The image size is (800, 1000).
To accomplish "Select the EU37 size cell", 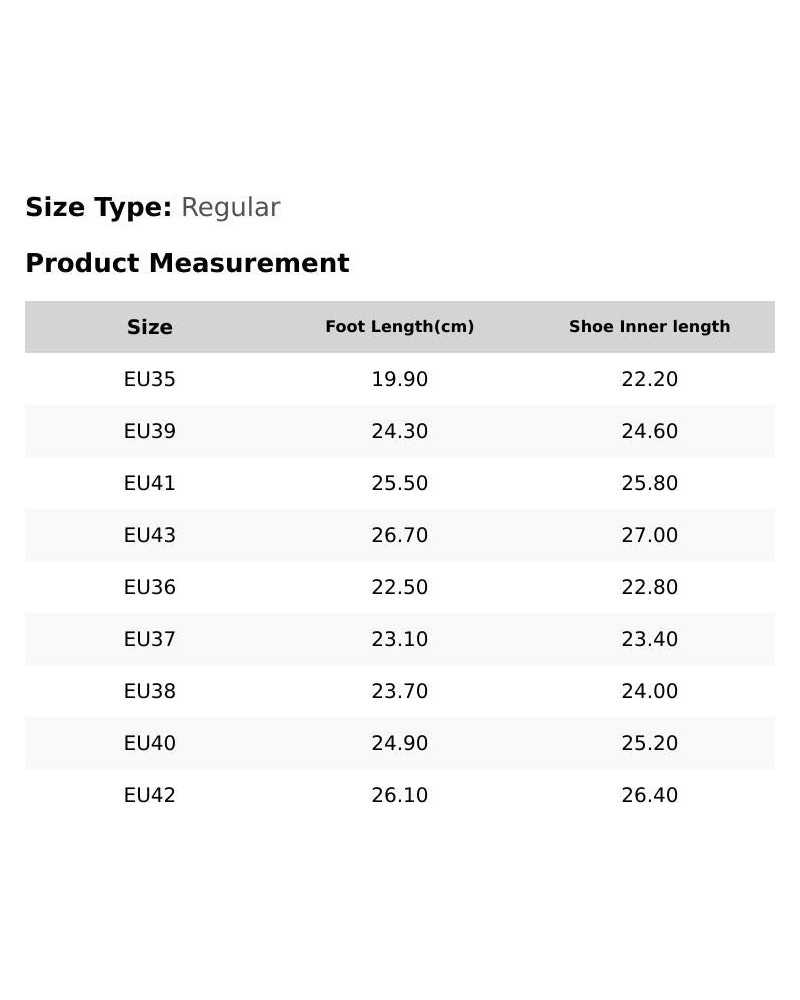I will click(149, 639).
